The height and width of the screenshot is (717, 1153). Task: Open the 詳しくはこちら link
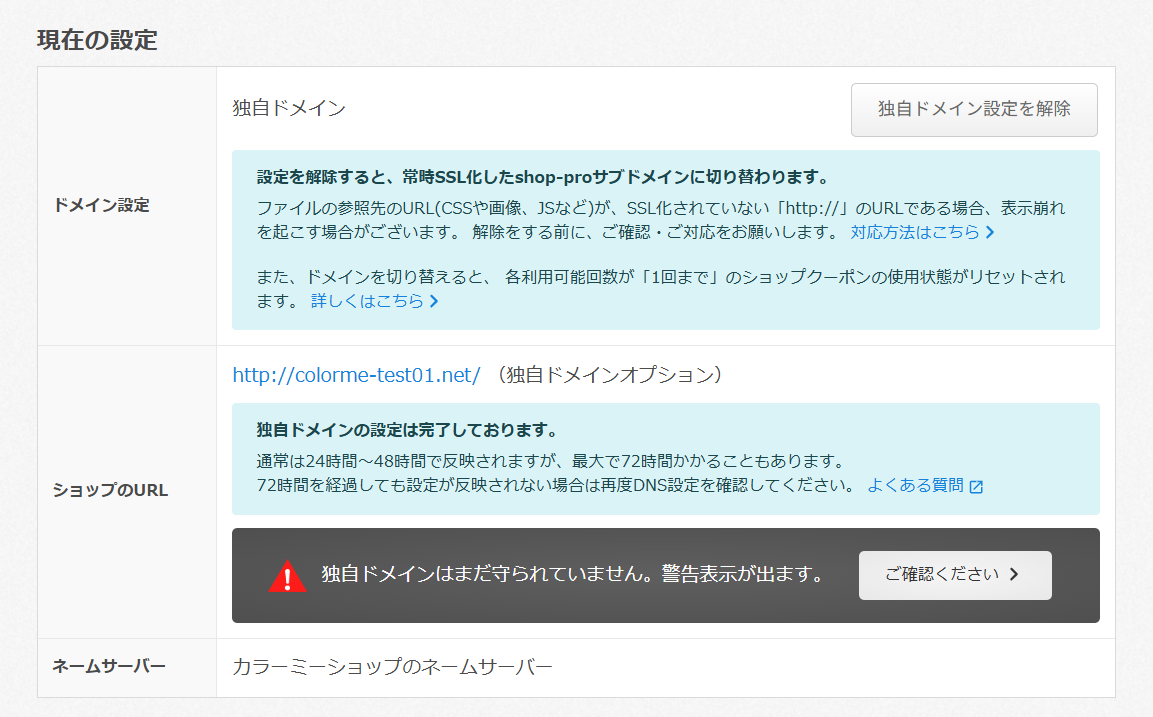click(x=366, y=300)
